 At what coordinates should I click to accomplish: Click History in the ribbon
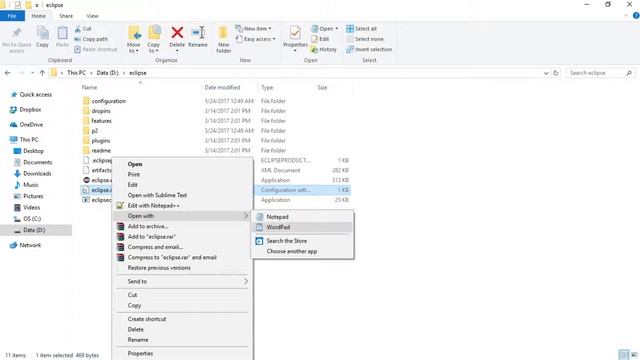pyautogui.click(x=324, y=49)
